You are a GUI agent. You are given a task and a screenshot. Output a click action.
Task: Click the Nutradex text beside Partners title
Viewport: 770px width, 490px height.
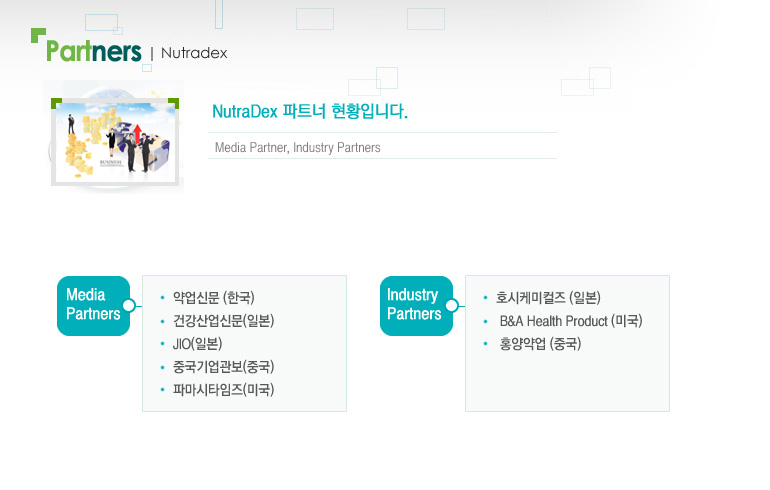click(x=194, y=53)
